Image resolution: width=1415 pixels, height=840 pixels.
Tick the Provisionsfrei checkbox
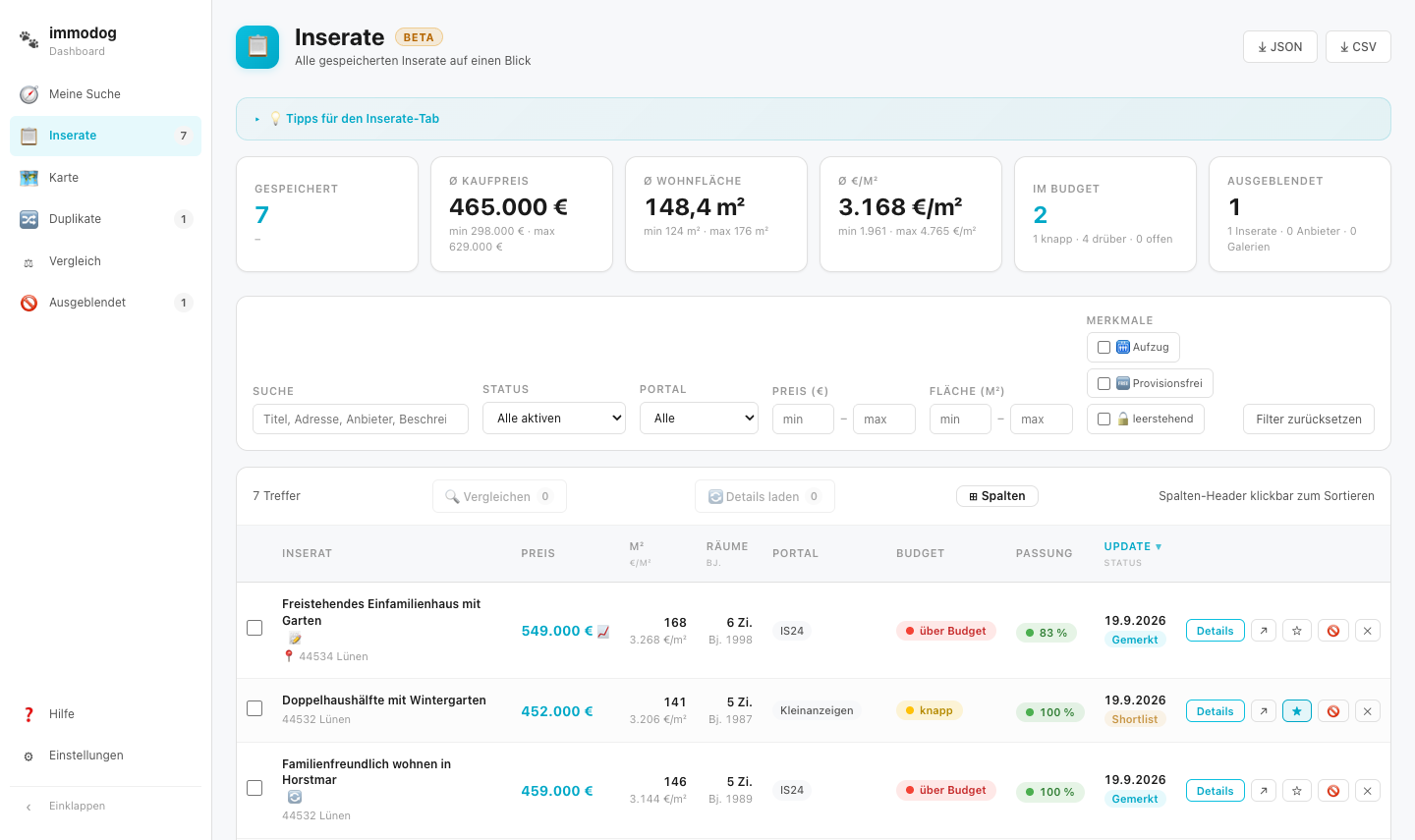(x=1104, y=383)
